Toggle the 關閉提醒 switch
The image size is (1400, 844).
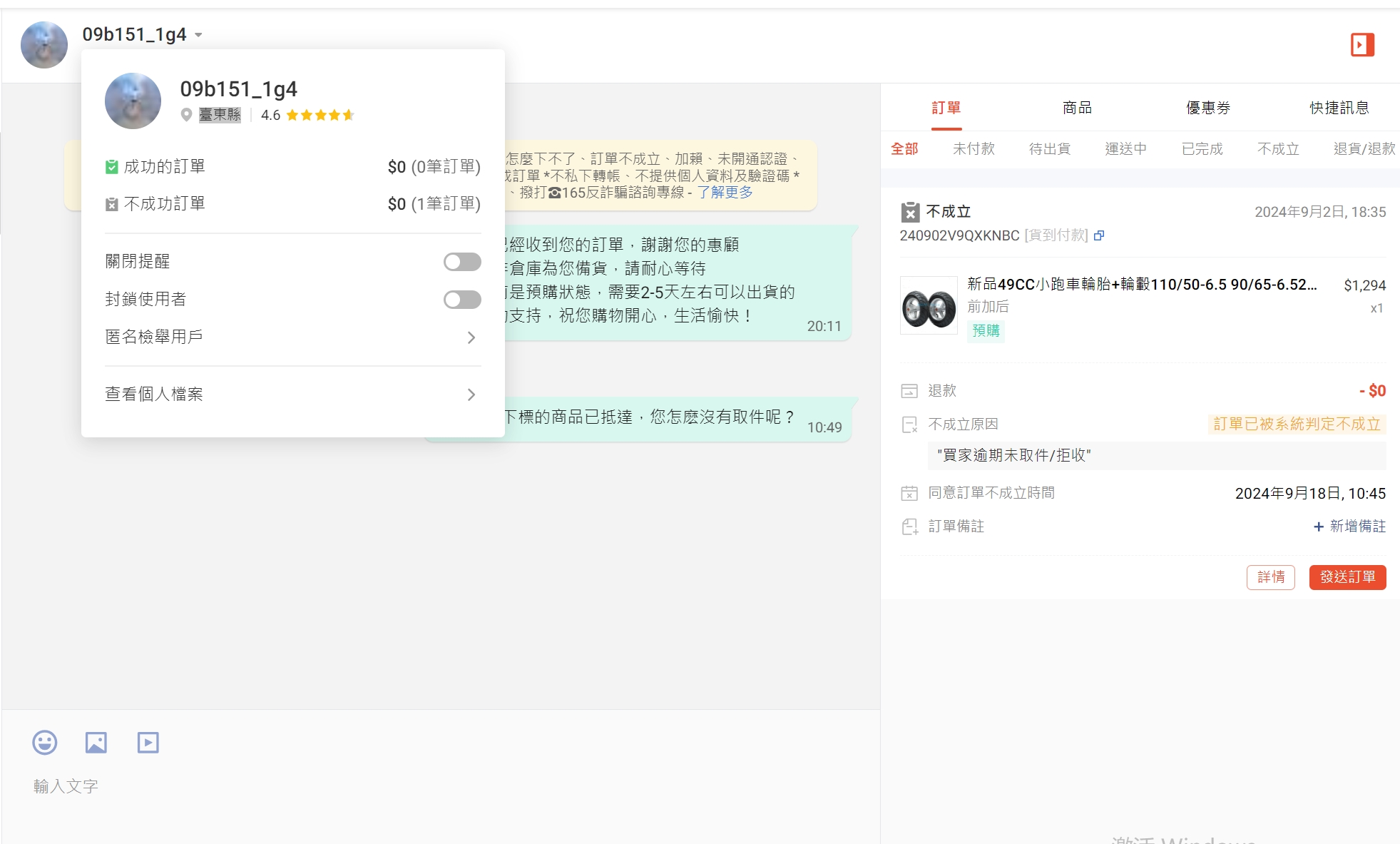click(462, 262)
